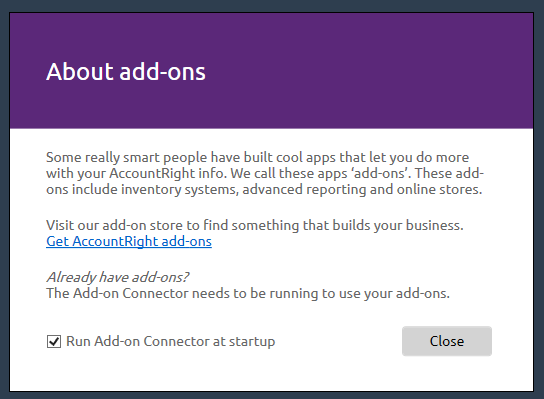Click 'The Add-on Connector needs to be running' text
Viewport: 544px width, 399px height.
pyautogui.click(x=248, y=294)
